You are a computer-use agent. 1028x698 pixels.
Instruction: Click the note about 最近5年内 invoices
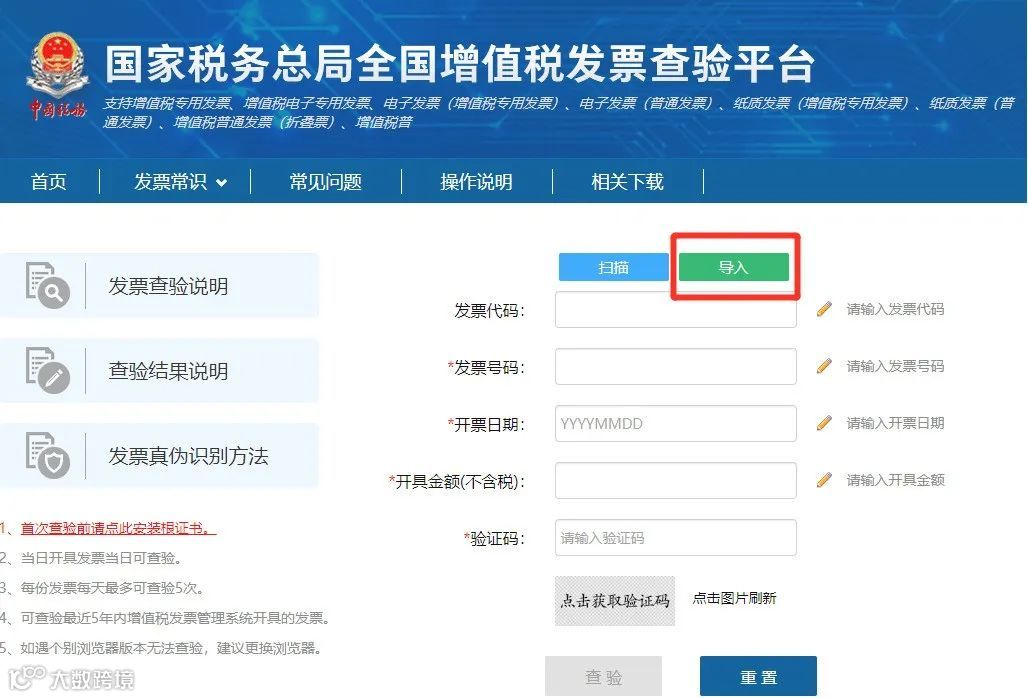pyautogui.click(x=175, y=618)
